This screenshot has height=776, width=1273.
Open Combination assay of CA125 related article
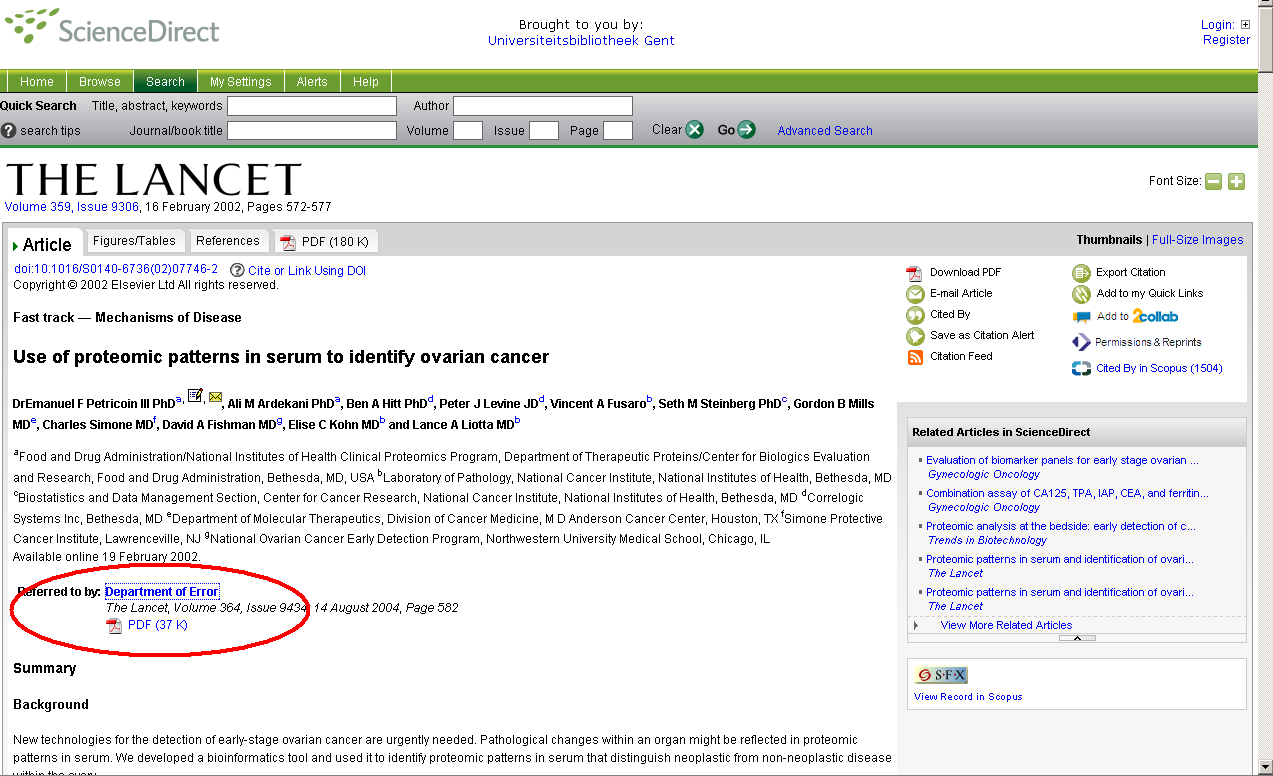pos(1067,494)
